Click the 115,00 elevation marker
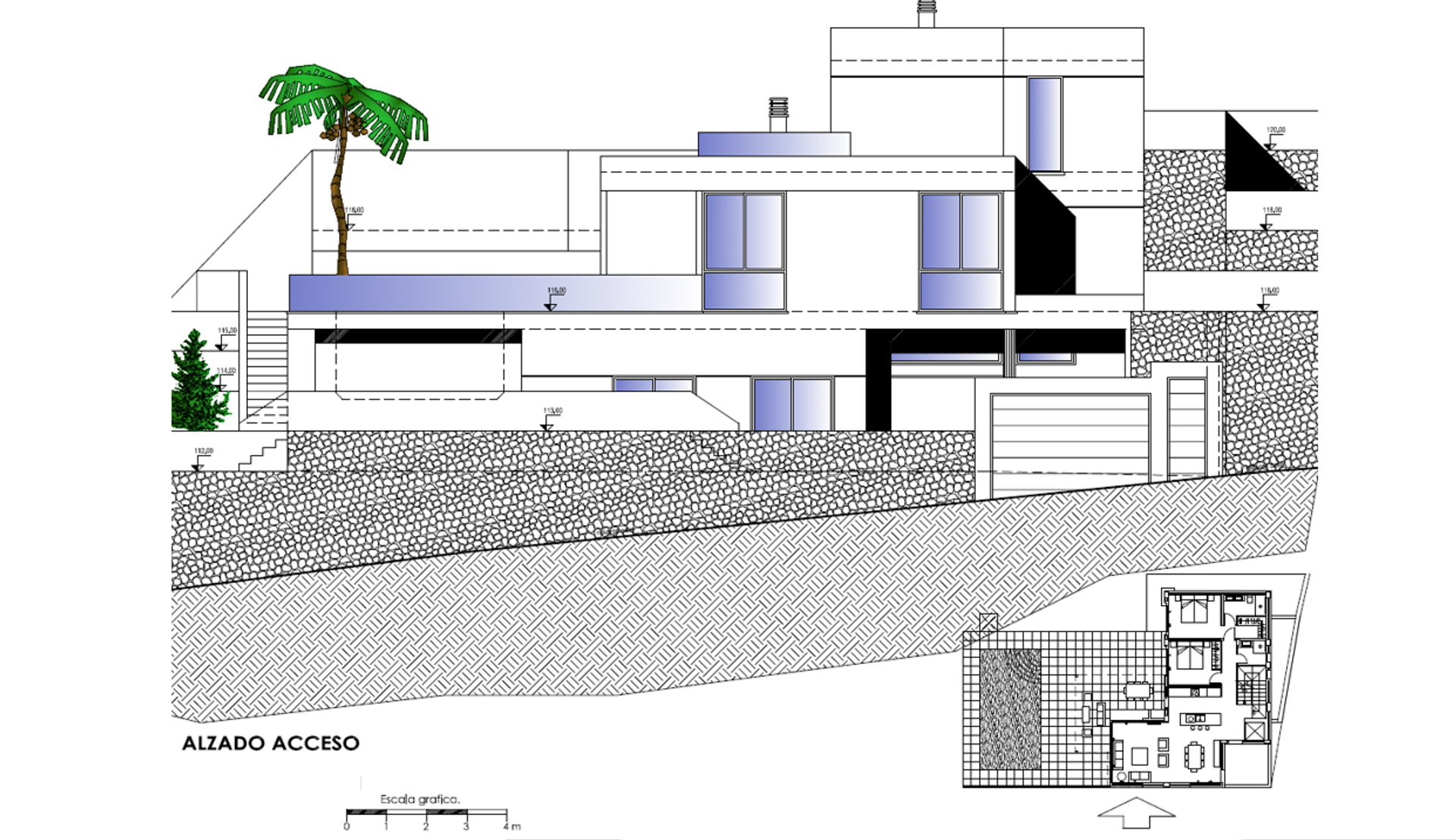Screen dimensions: 1456x840 (x=225, y=339)
